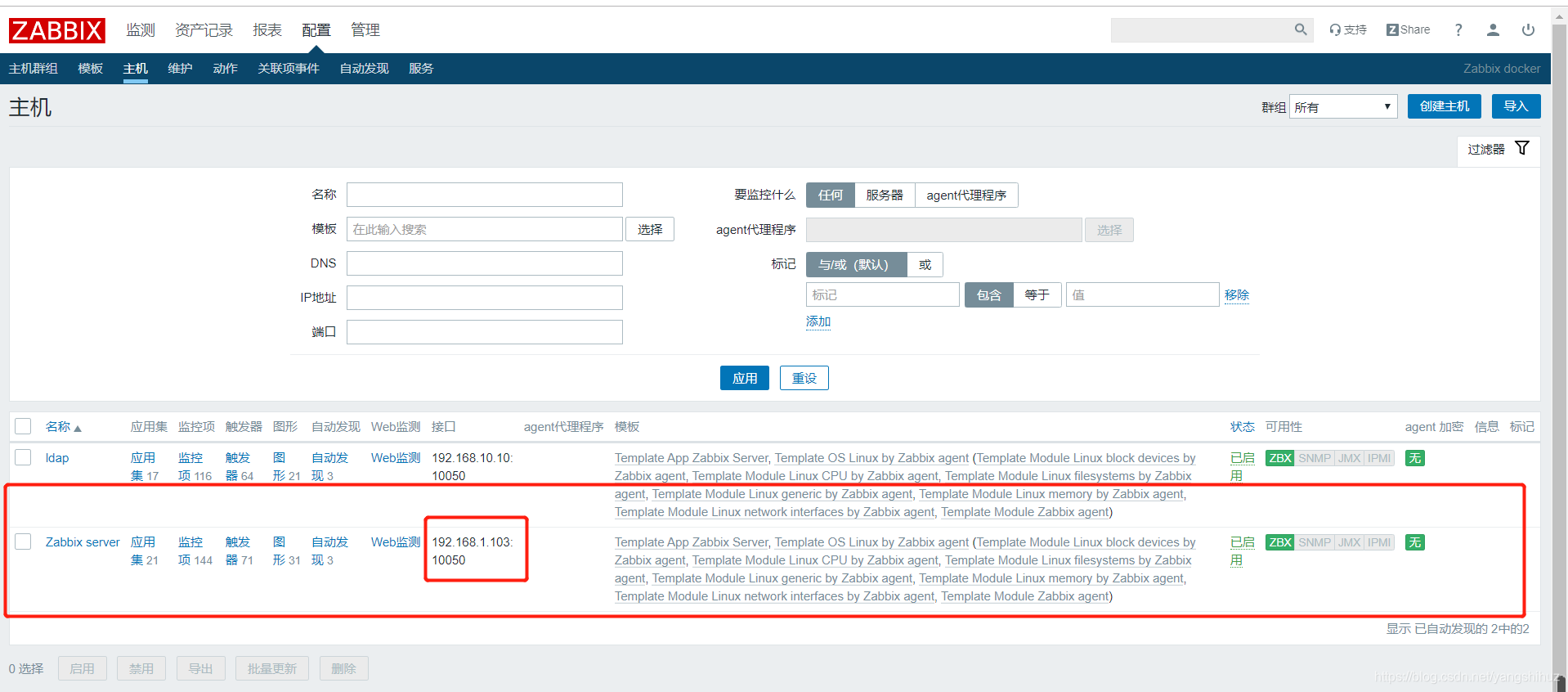Open the 监测 top menu
Image resolution: width=1568 pixels, height=692 pixels.
[x=141, y=30]
